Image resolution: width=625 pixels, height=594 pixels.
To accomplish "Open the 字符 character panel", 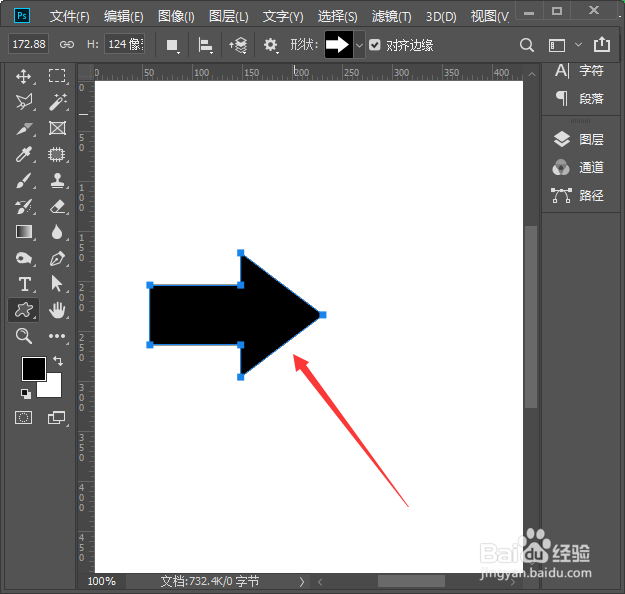I will point(580,71).
